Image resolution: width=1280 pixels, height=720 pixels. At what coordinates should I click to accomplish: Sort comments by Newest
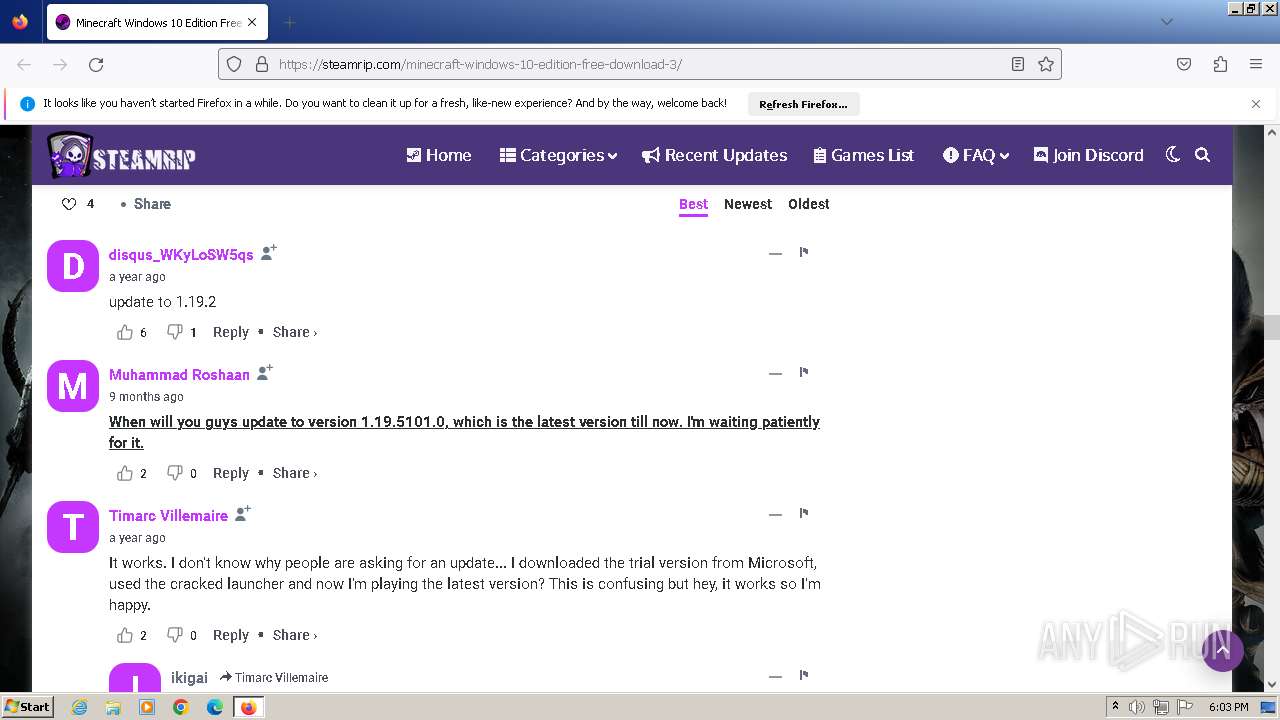[x=748, y=204]
